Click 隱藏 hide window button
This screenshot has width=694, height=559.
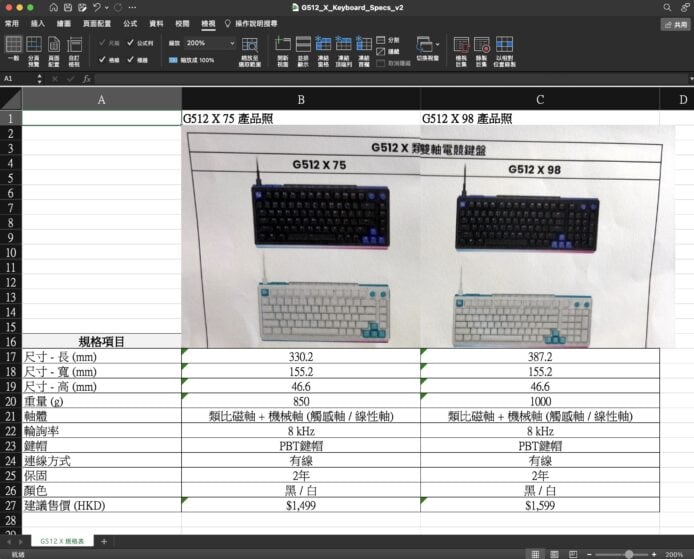click(x=388, y=52)
